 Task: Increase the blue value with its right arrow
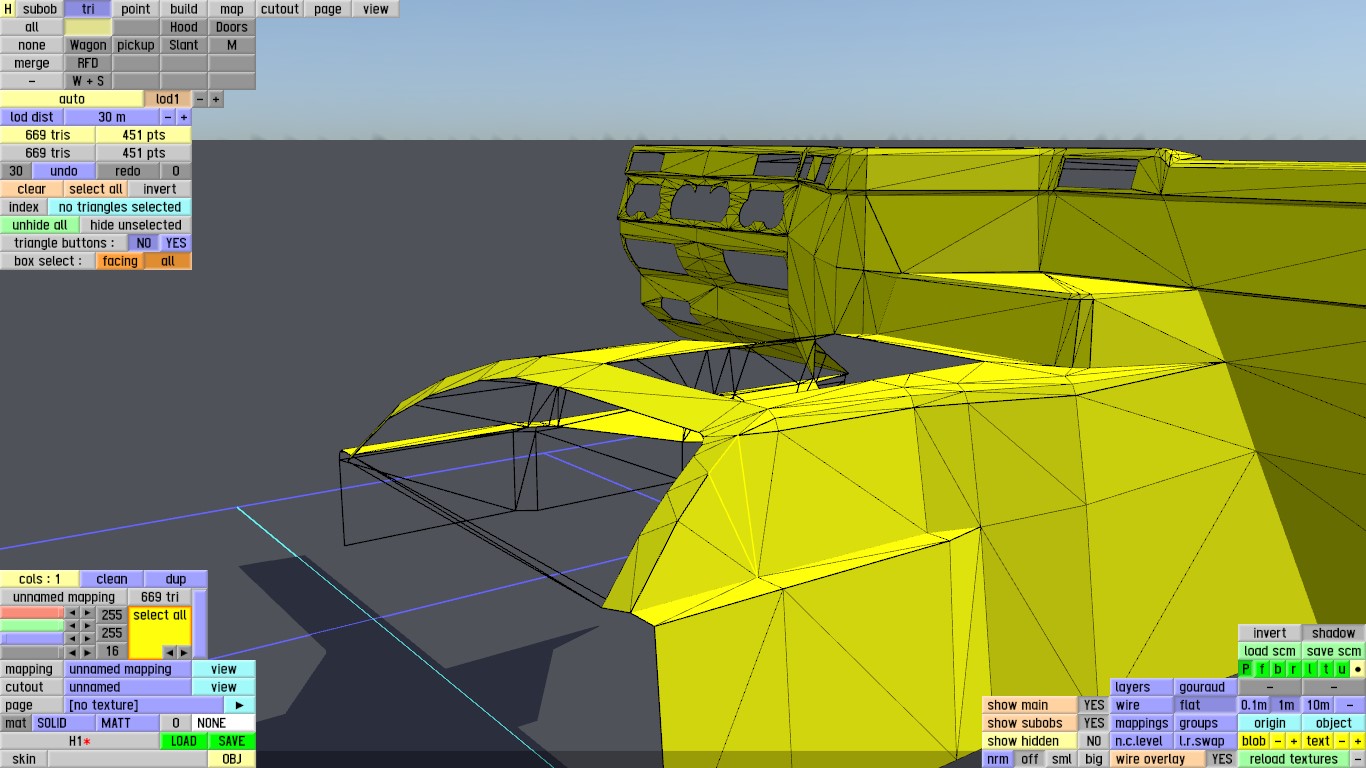(88, 639)
